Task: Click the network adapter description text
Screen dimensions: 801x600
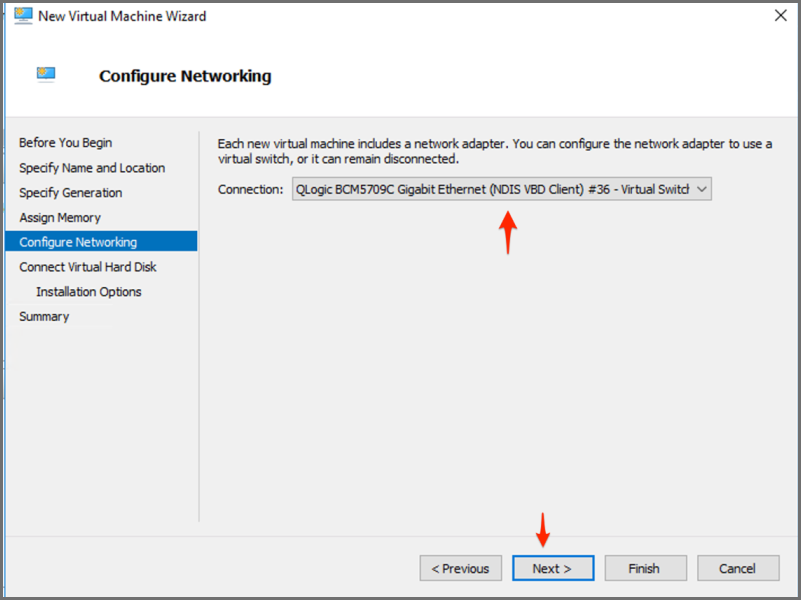Action: [494, 151]
